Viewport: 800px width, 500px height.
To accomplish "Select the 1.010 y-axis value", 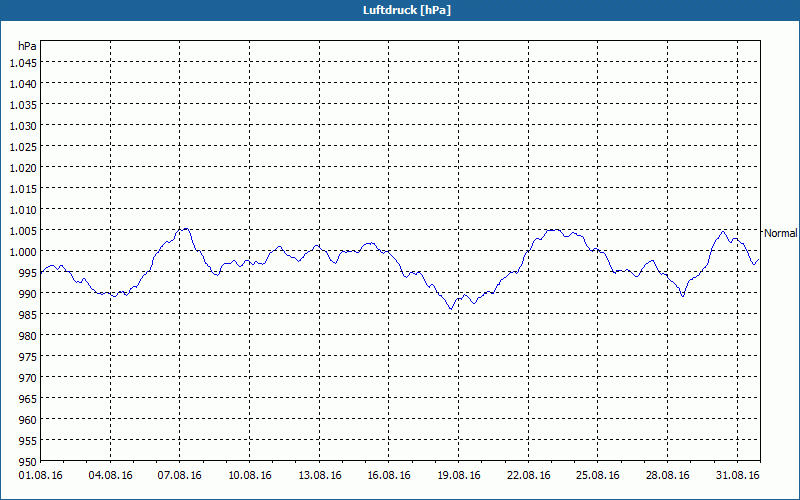I will [23, 210].
